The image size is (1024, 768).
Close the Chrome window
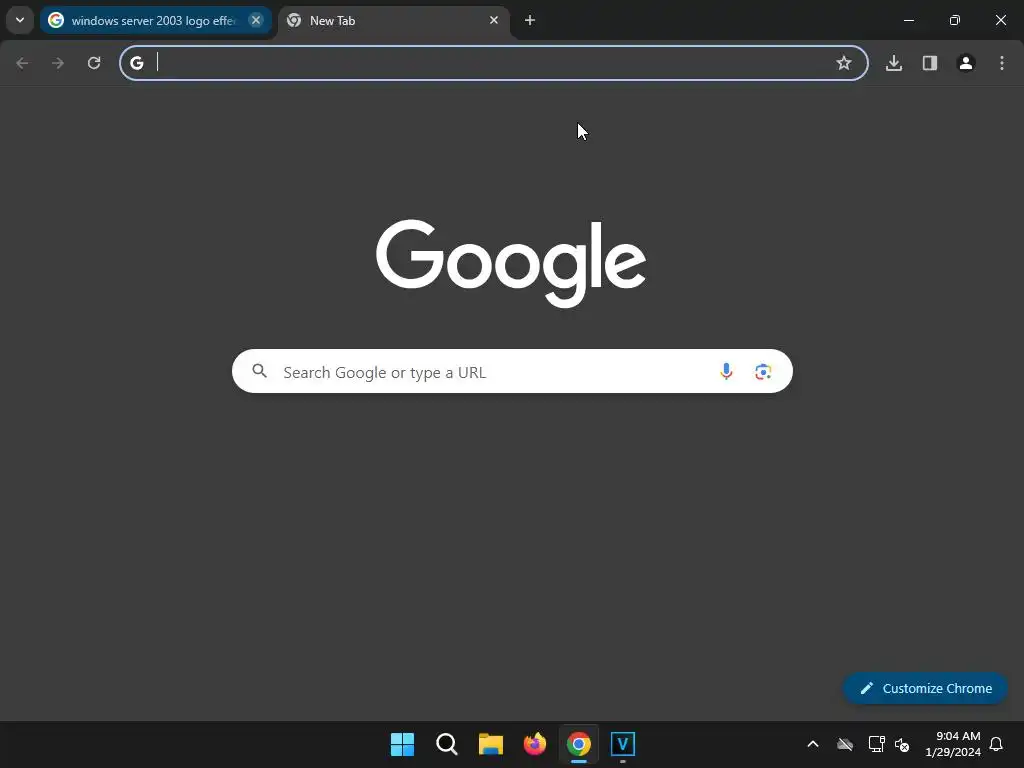coord(1000,20)
